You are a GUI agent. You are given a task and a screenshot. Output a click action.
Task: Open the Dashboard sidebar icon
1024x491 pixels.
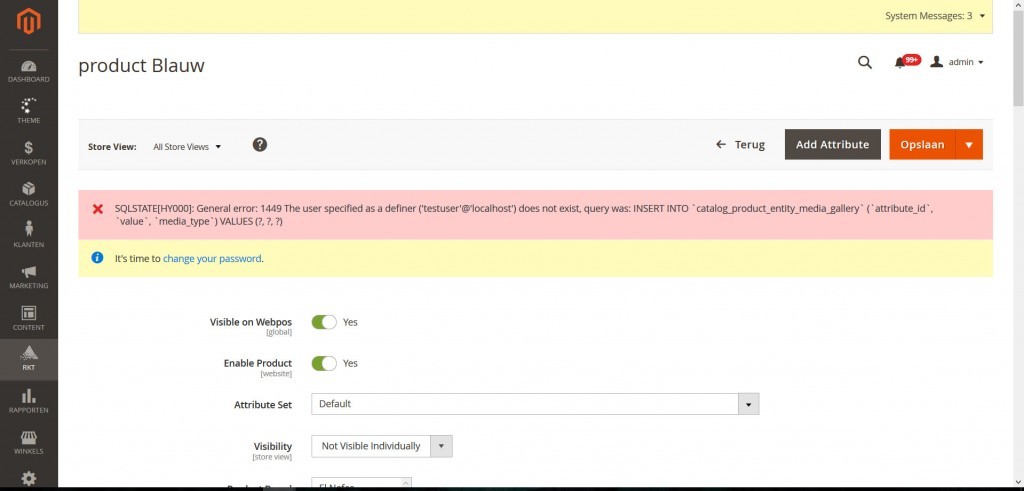[29, 71]
